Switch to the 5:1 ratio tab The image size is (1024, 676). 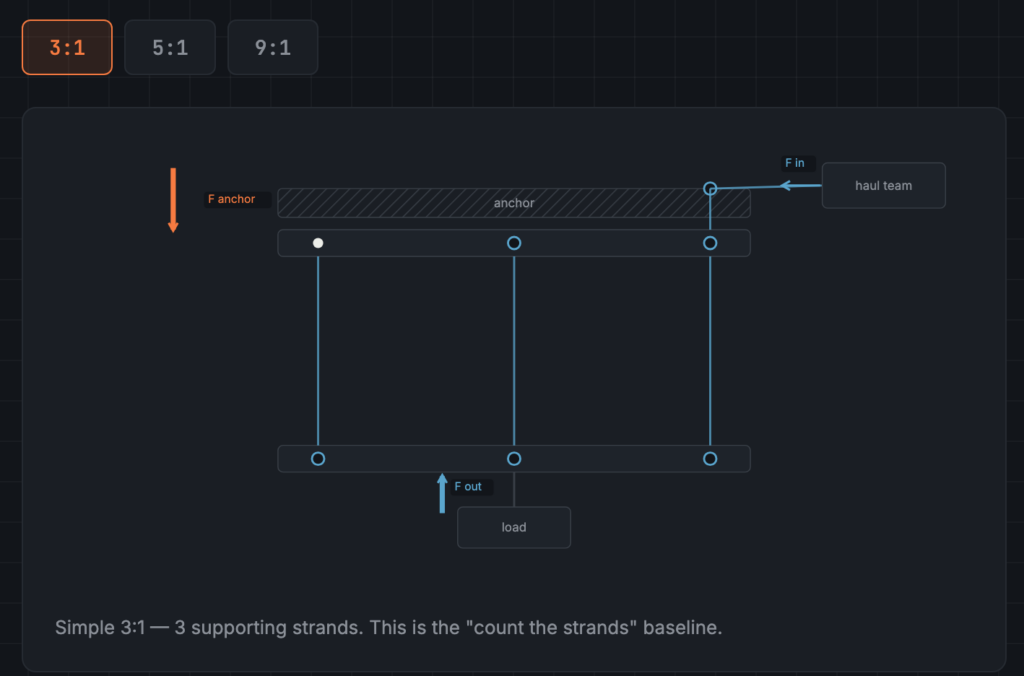tap(170, 47)
